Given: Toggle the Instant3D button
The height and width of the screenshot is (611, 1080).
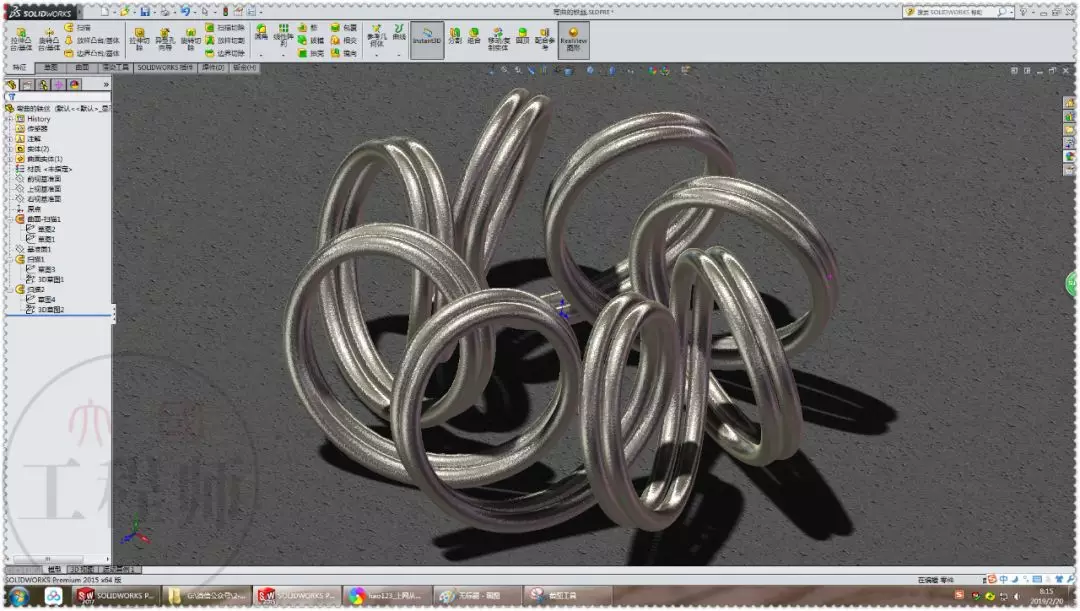Looking at the screenshot, I should point(427,40).
